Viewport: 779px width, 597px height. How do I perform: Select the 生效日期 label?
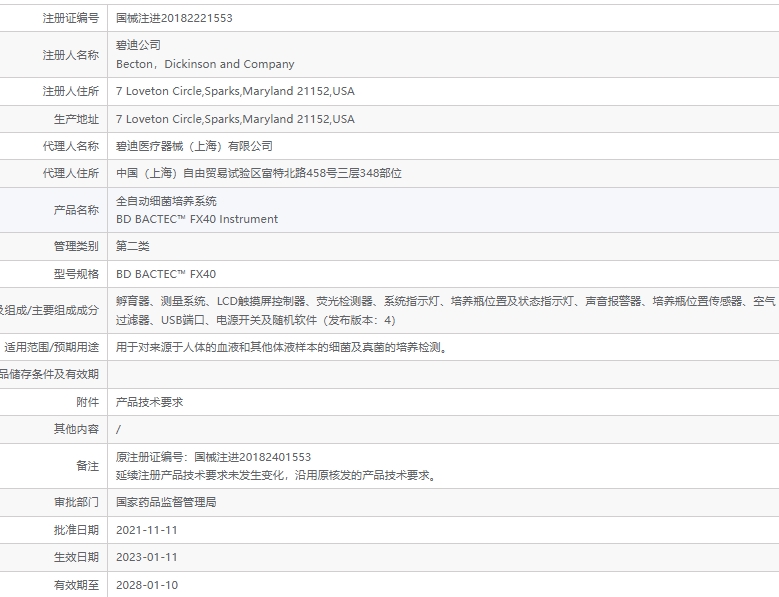(x=76, y=557)
